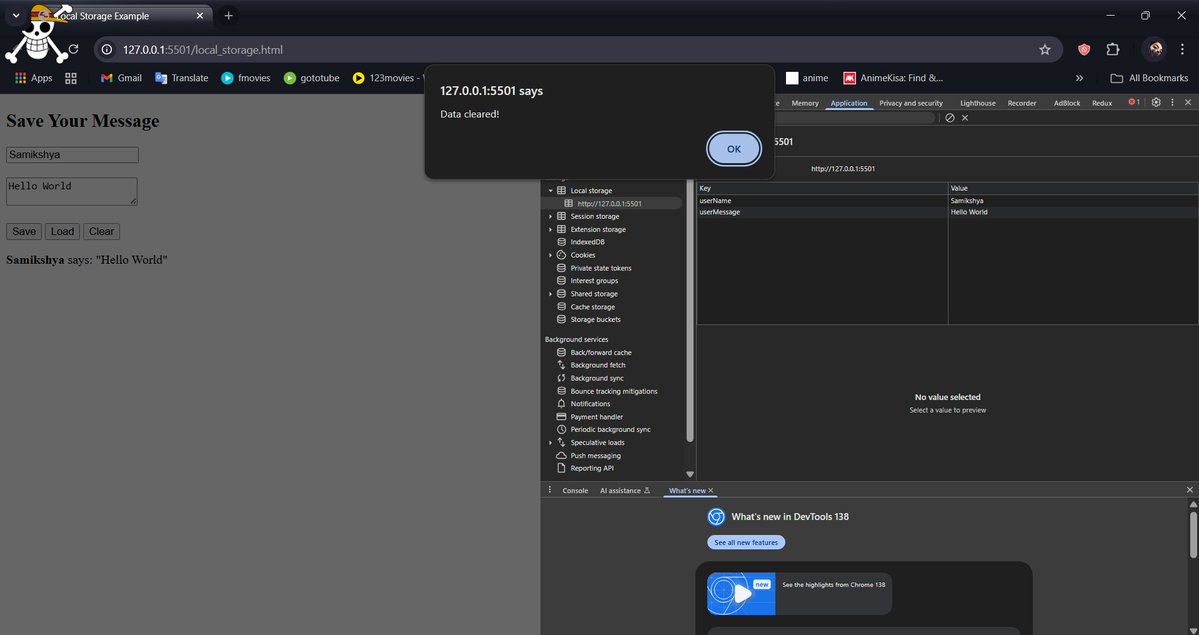Switch to the Recorder tab

click(1022, 103)
